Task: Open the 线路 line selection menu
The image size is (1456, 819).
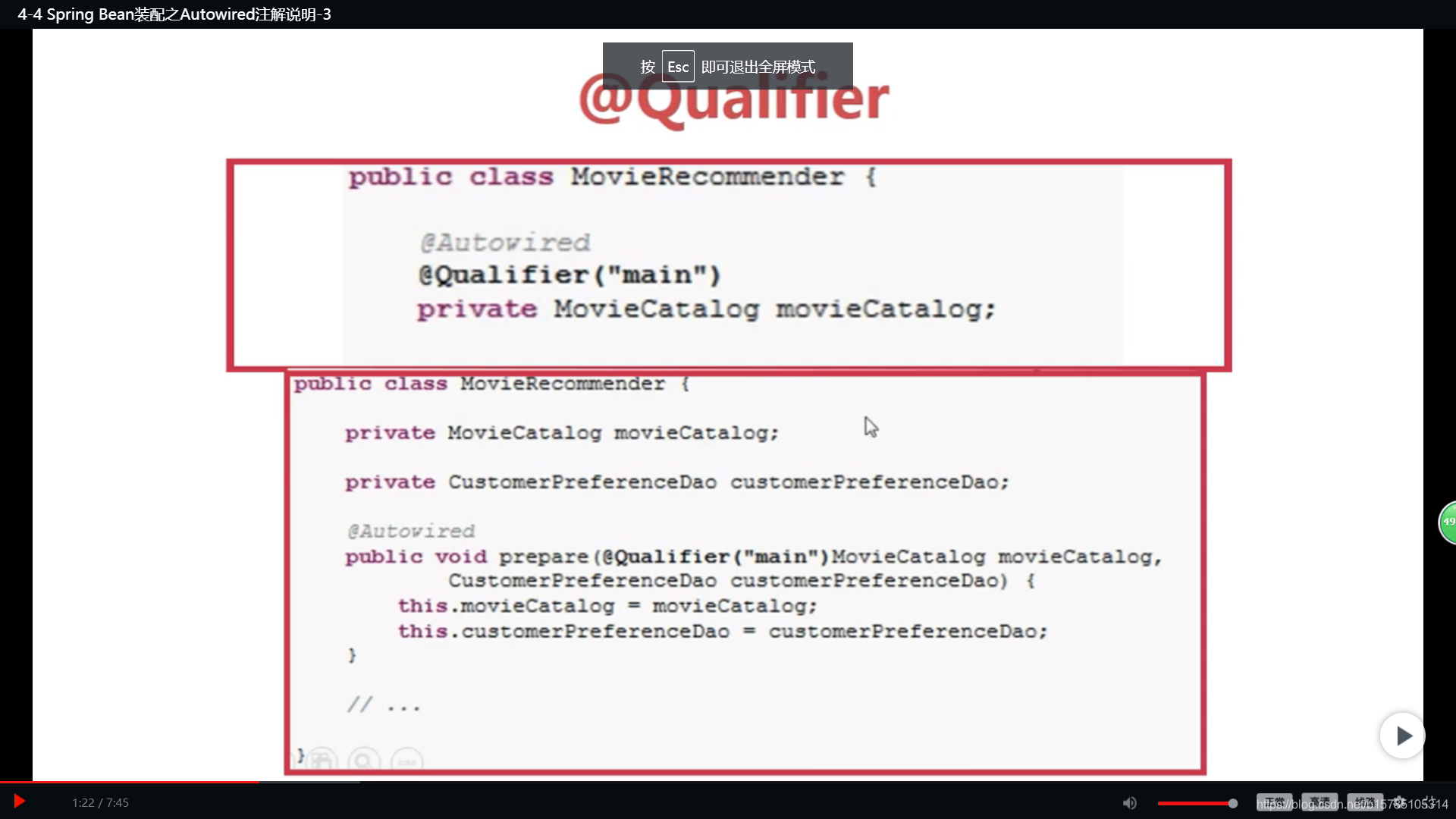Action: pyautogui.click(x=1365, y=802)
